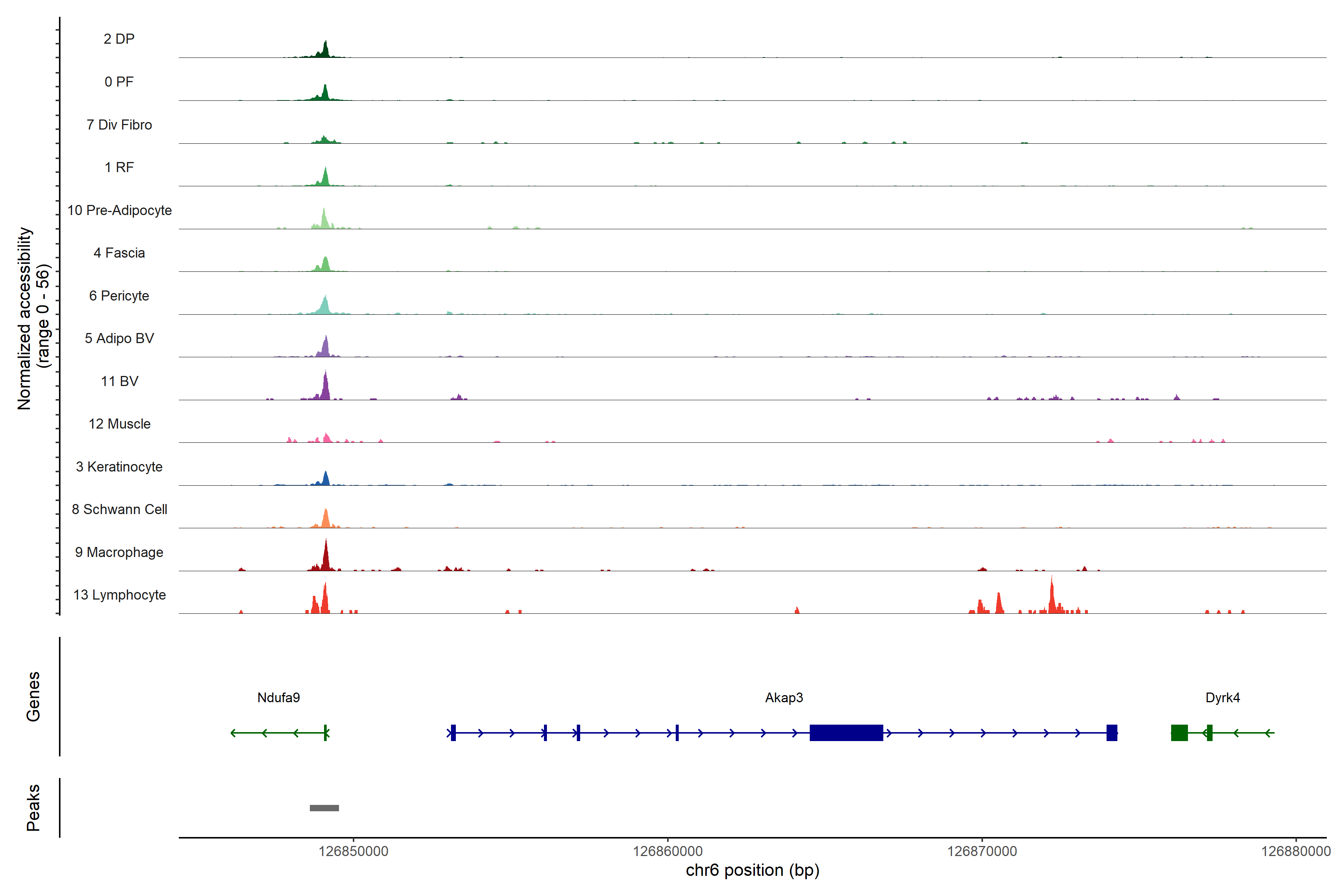
Task: Click the purple 11 BV peak
Action: (325, 389)
